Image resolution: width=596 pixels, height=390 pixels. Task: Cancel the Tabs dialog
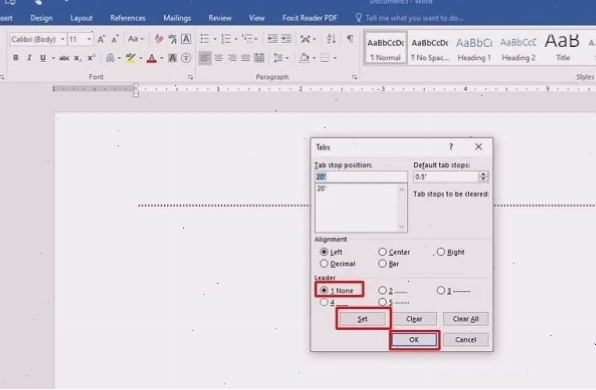pos(466,339)
